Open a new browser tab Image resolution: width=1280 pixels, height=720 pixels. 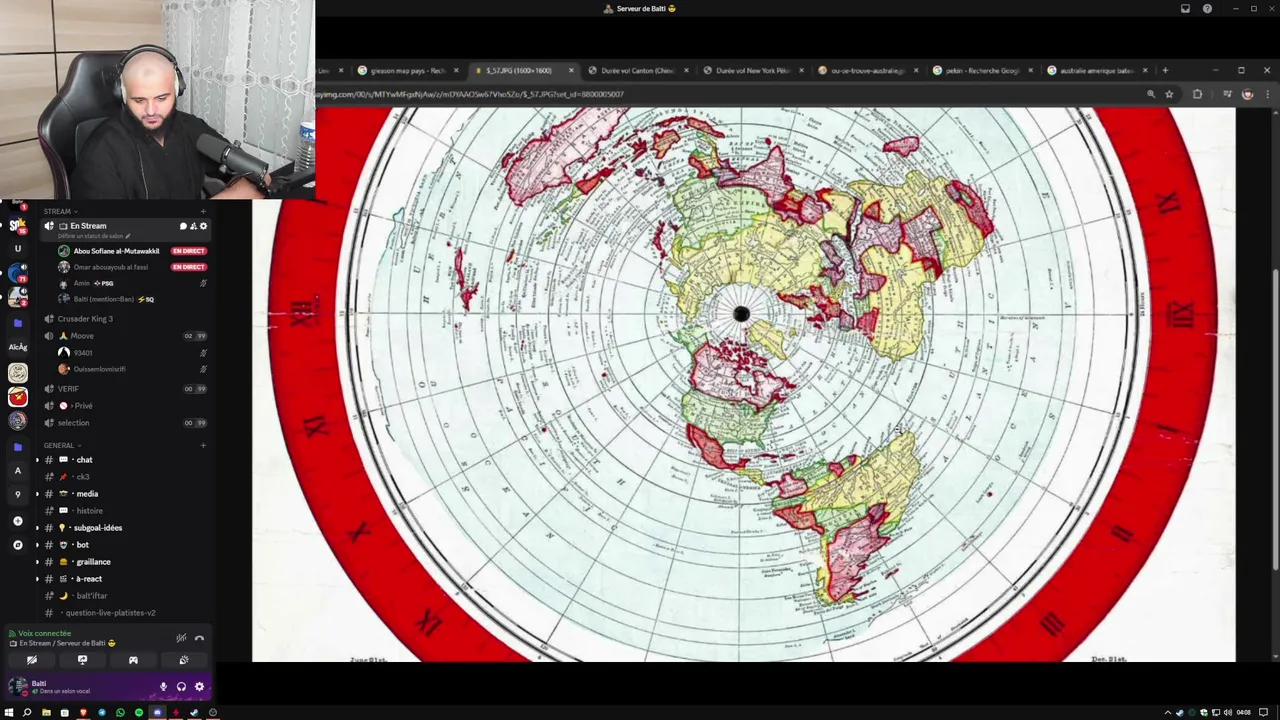(1165, 71)
